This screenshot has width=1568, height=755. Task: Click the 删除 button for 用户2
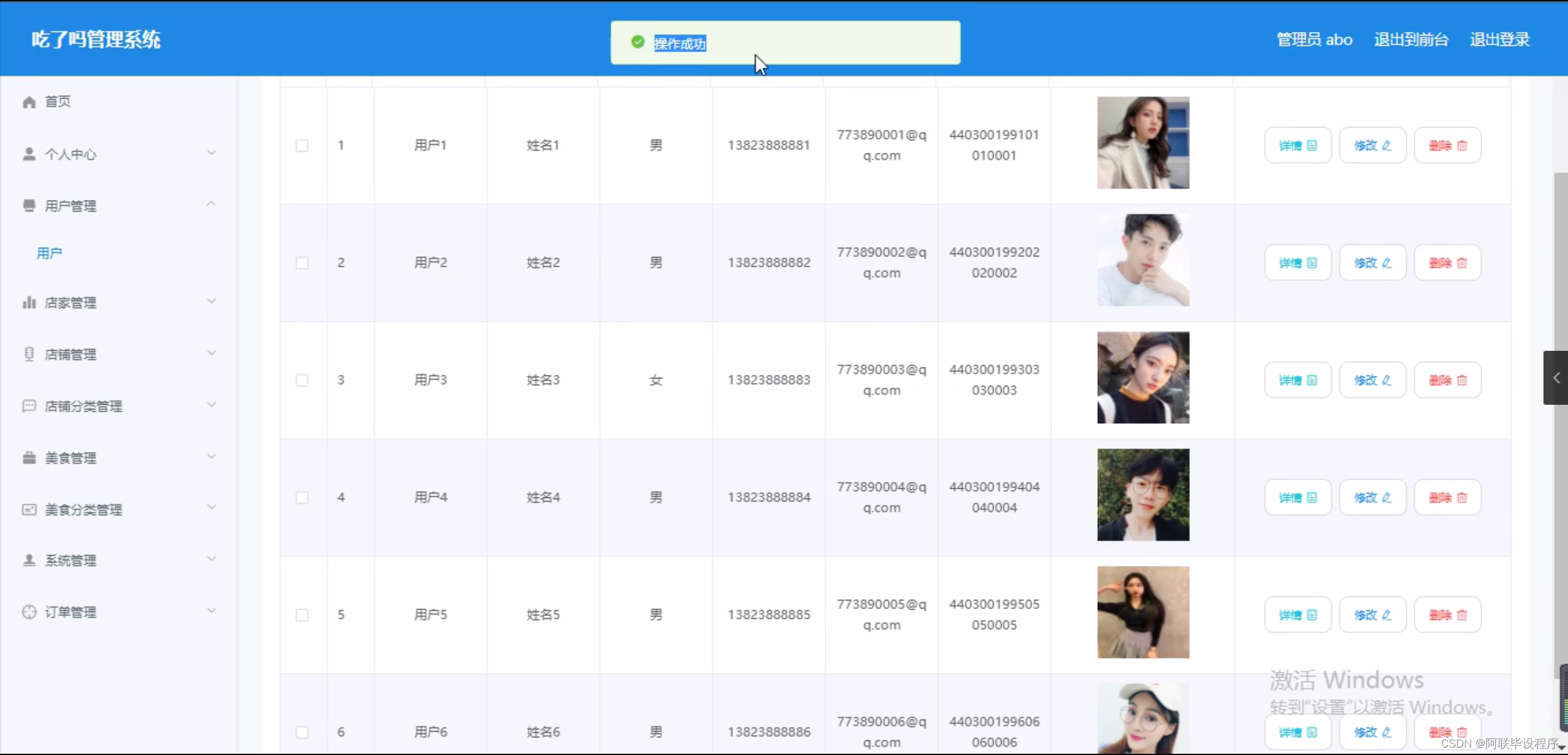coord(1447,262)
